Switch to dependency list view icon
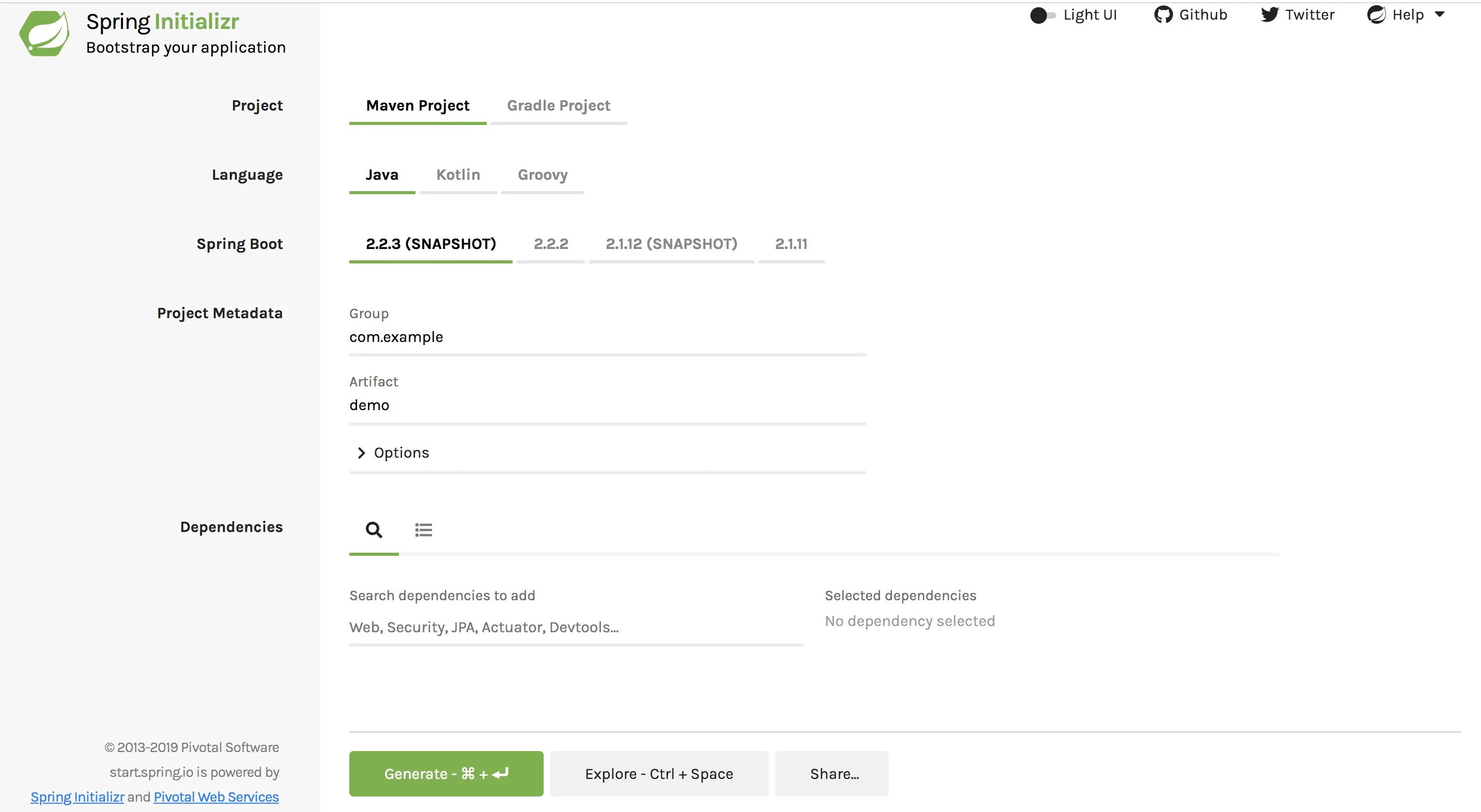1481x812 pixels. tap(423, 529)
